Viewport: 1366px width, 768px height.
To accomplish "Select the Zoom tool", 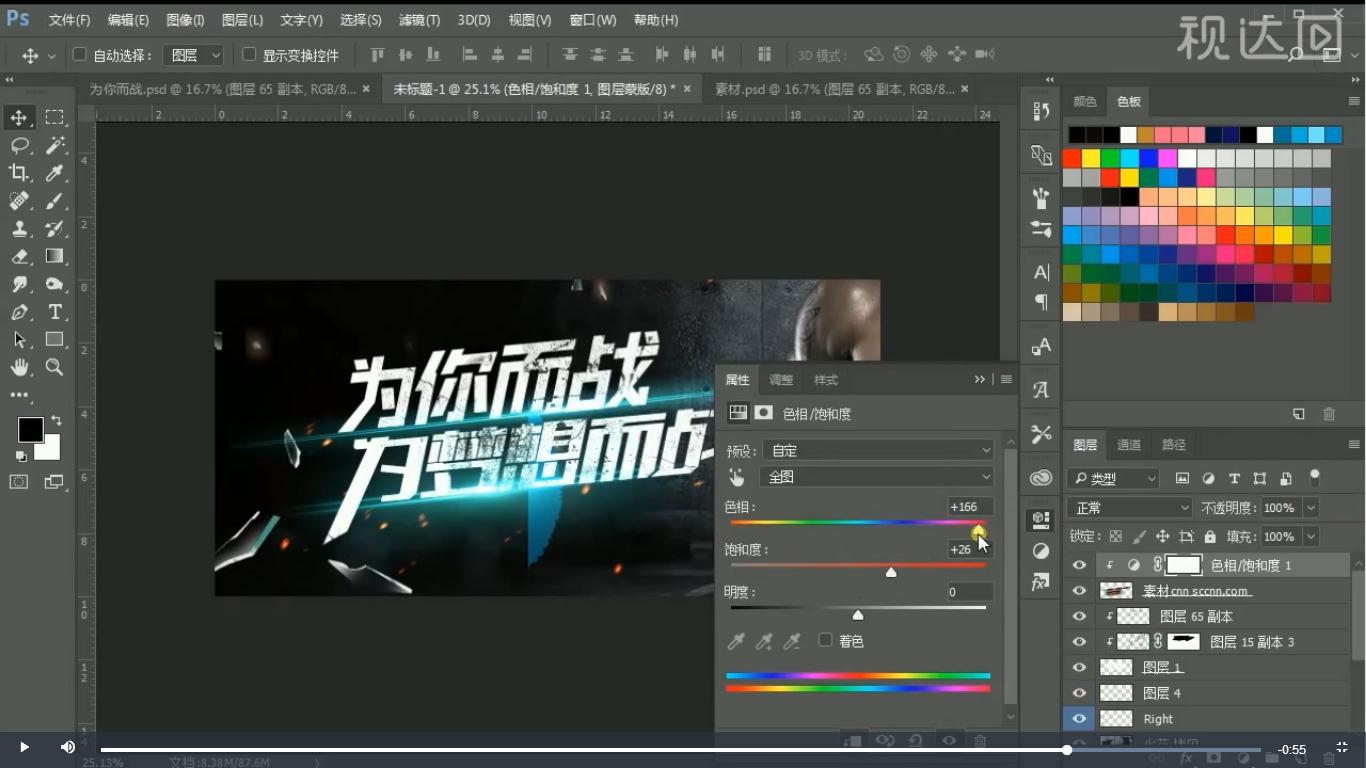I will pos(54,367).
